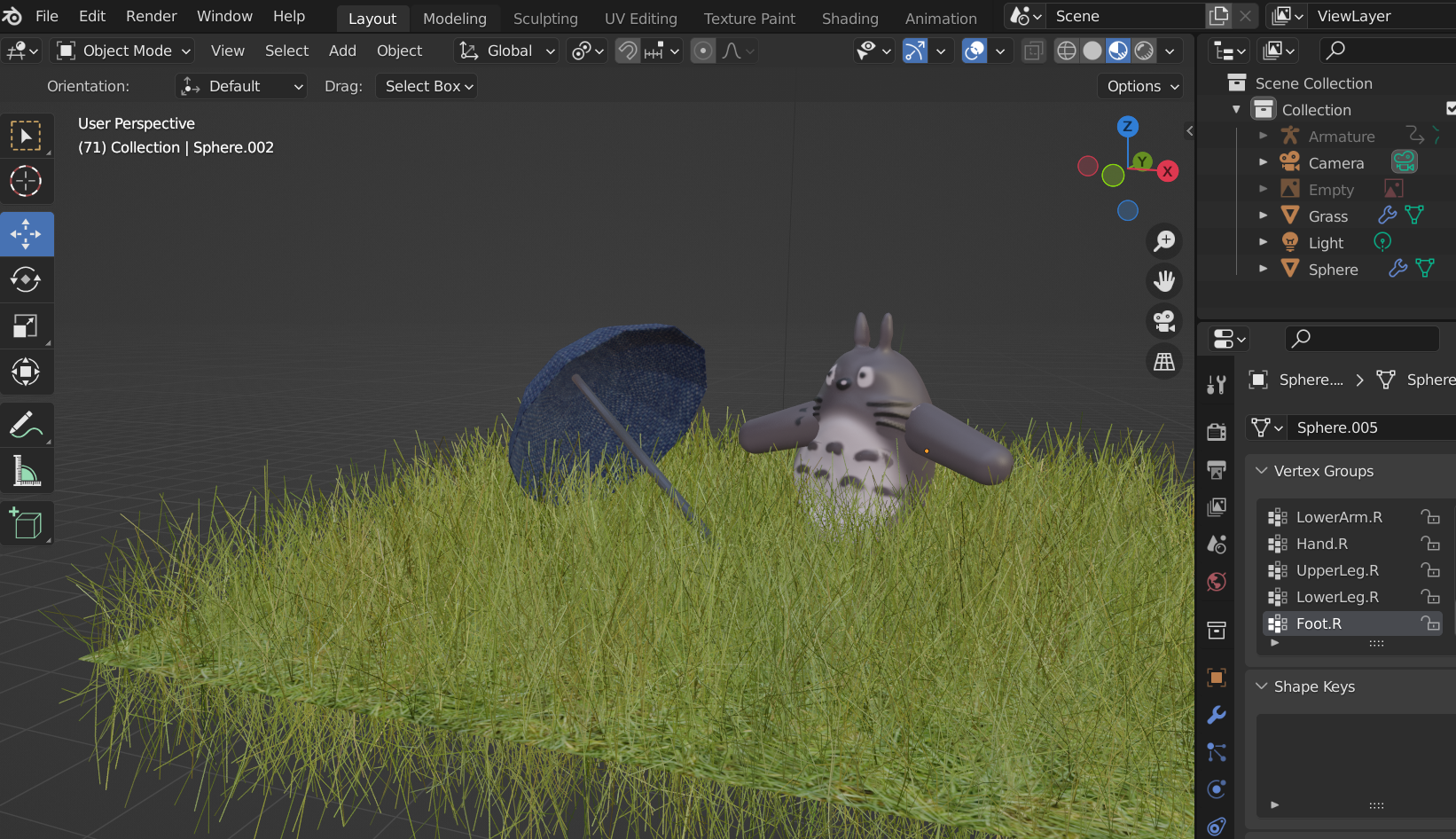Click the 3D Cursor tool

point(26,181)
